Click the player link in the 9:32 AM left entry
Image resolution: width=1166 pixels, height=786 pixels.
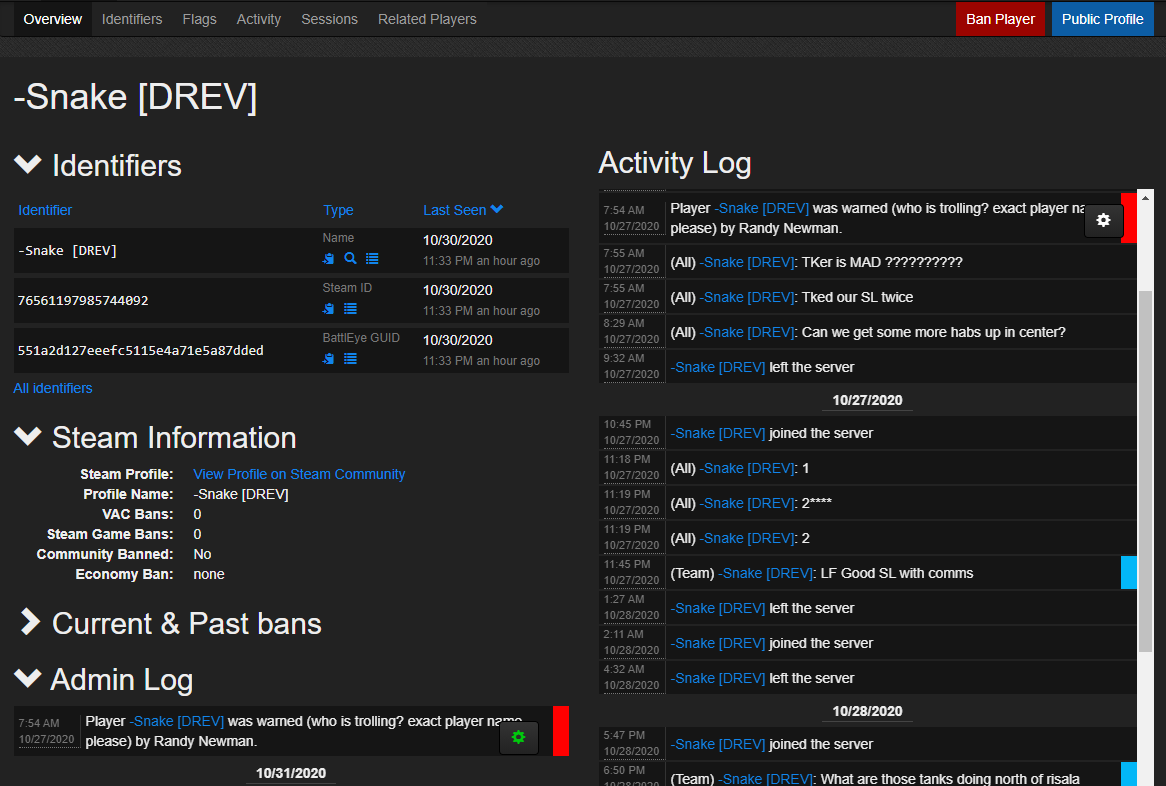pos(718,367)
